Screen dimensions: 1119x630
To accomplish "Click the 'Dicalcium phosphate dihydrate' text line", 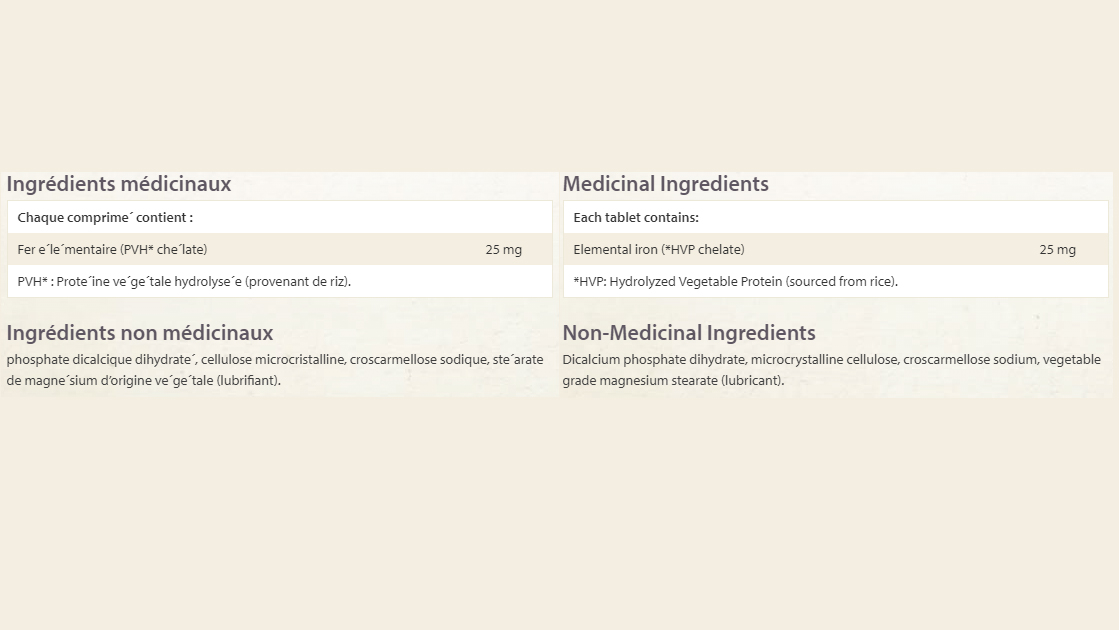I will (x=653, y=359).
